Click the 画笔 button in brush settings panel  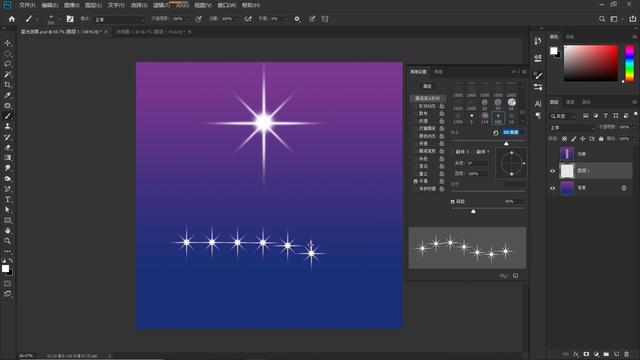coord(427,86)
